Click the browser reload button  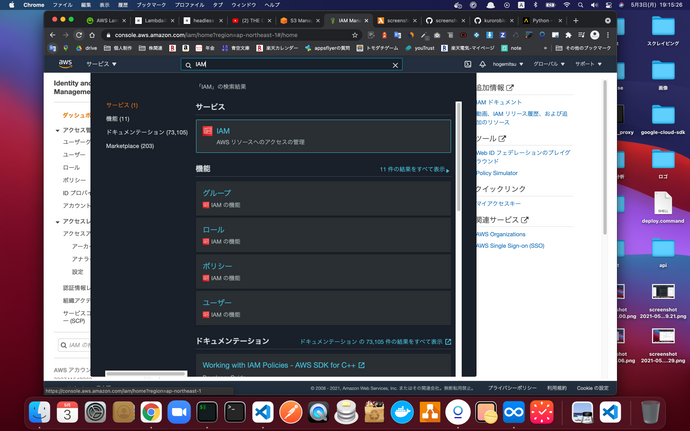coord(79,35)
